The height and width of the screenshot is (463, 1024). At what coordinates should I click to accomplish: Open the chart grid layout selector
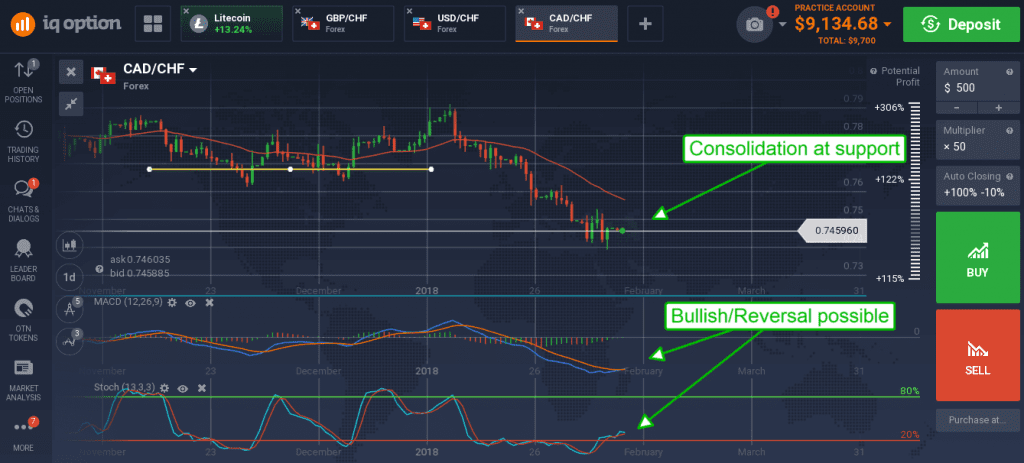point(153,24)
